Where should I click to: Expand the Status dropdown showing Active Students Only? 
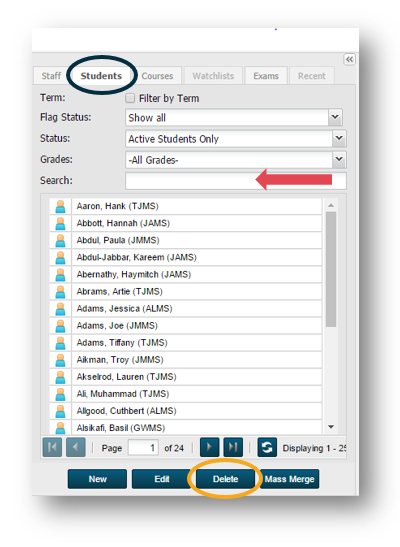pyautogui.click(x=339, y=138)
